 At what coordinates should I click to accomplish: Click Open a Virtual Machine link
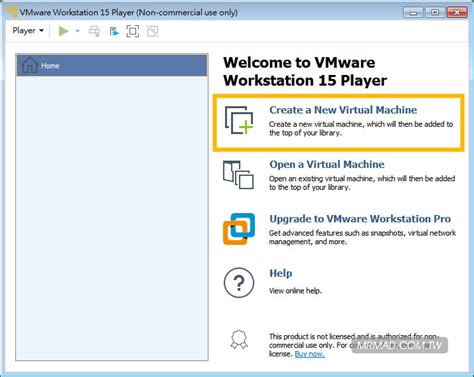327,164
